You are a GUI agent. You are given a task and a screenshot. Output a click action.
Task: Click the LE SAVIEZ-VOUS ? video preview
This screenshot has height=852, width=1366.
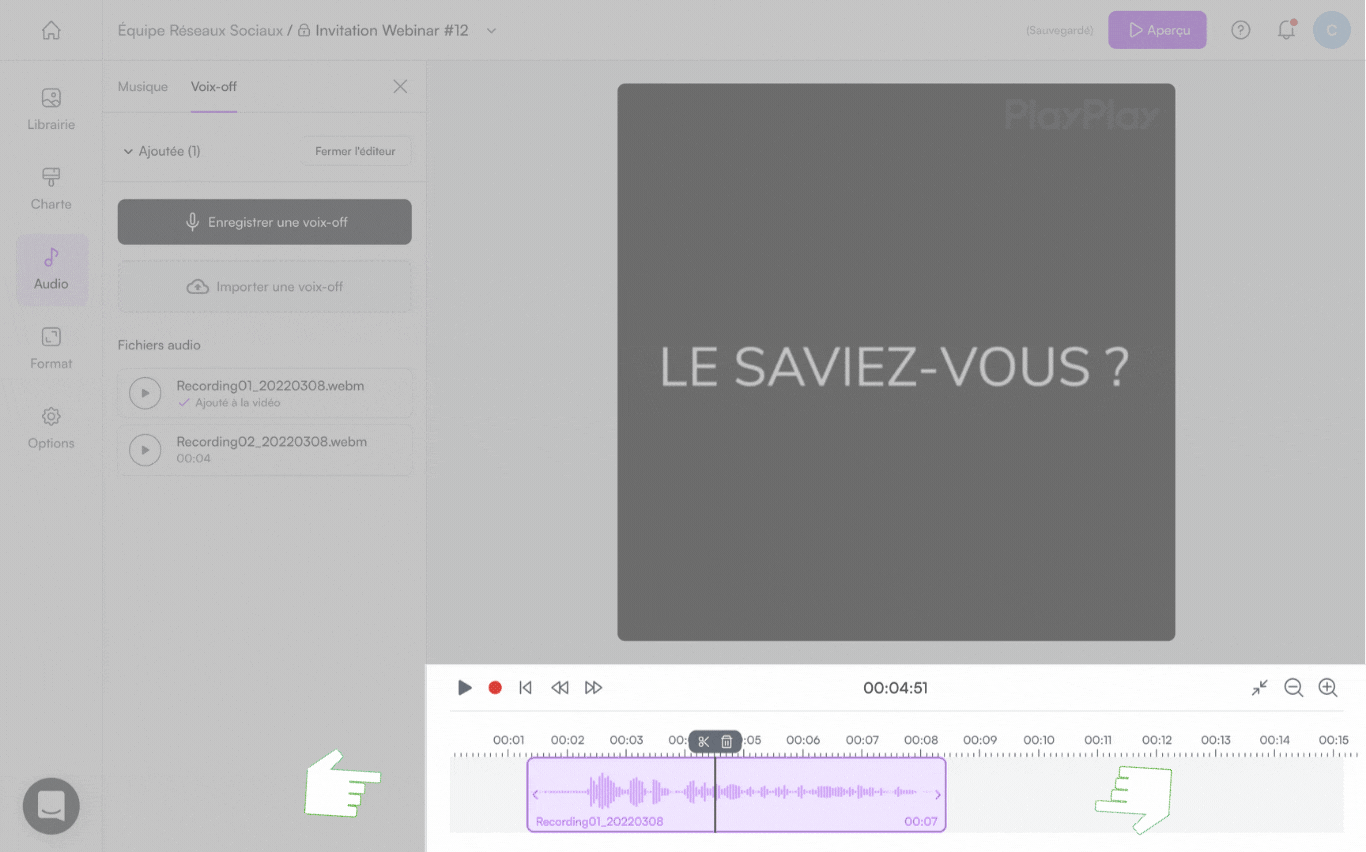(x=896, y=362)
